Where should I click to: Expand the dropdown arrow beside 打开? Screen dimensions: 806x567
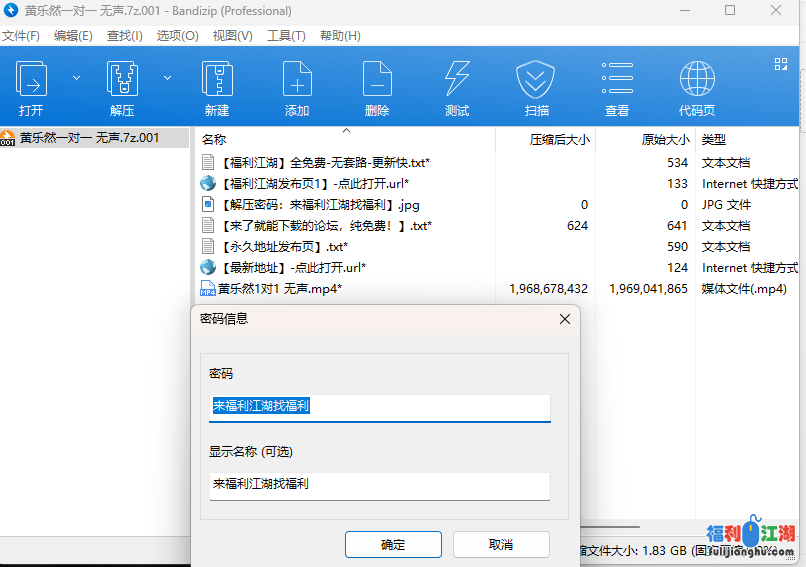pyautogui.click(x=76, y=76)
